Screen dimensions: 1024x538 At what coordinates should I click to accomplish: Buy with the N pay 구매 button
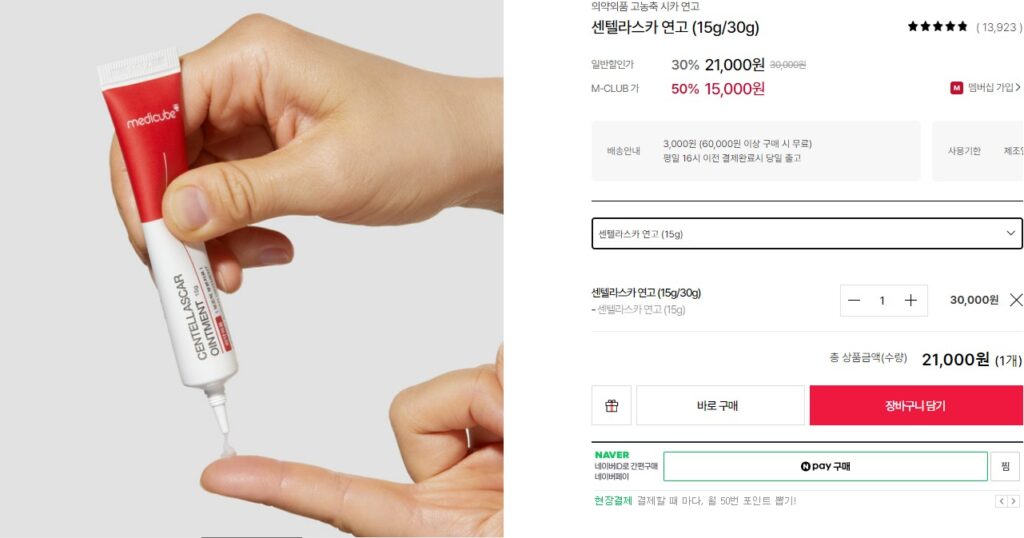825,466
